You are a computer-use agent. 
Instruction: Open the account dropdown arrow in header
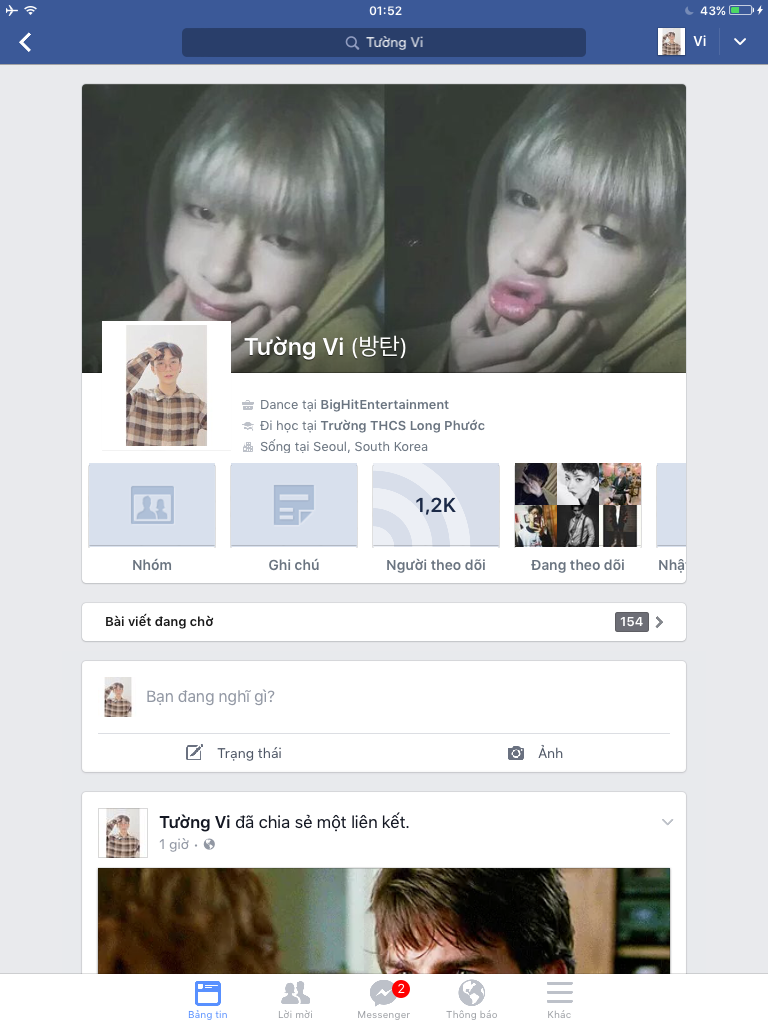740,42
